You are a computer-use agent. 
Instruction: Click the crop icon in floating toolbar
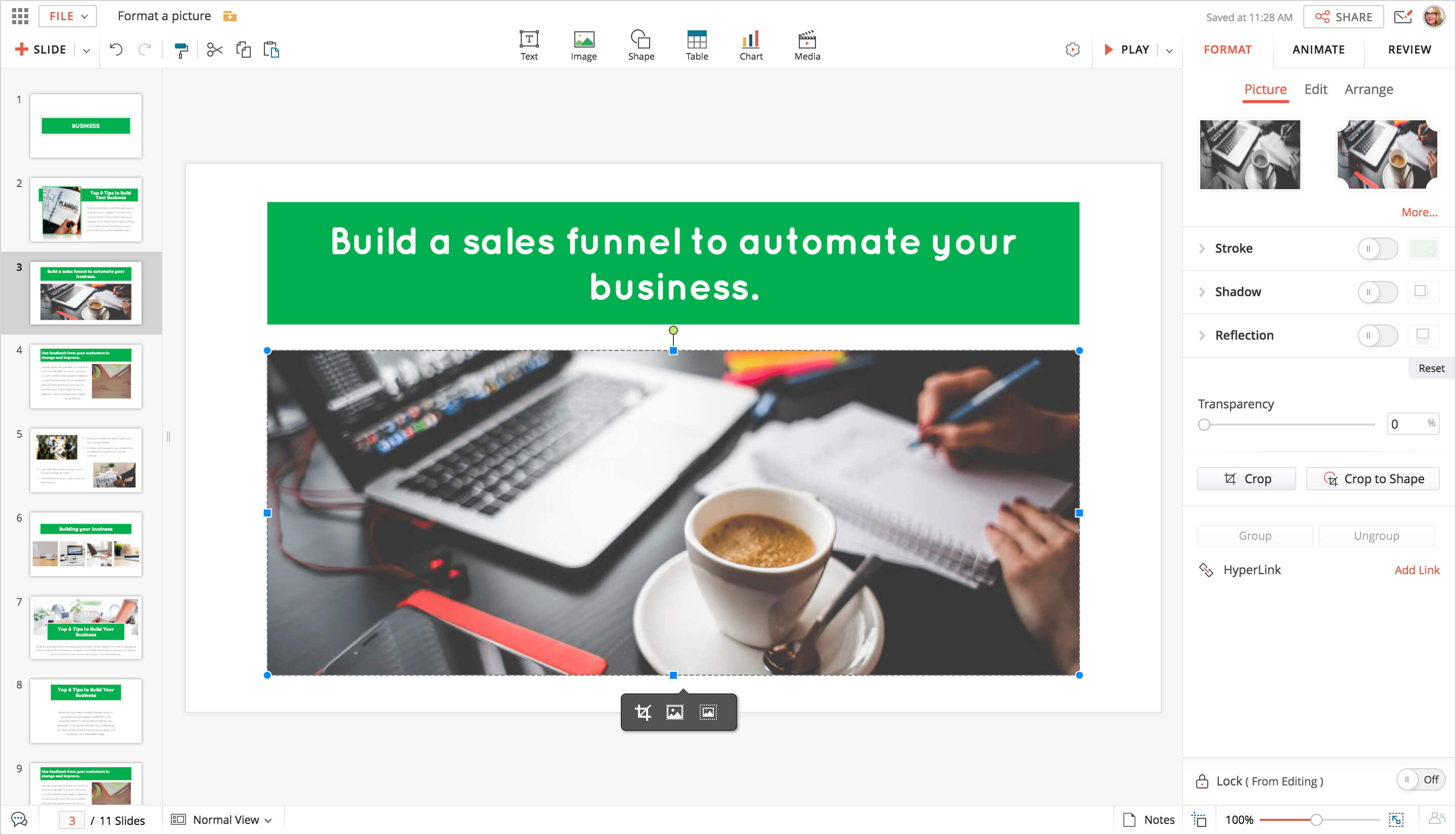point(643,712)
